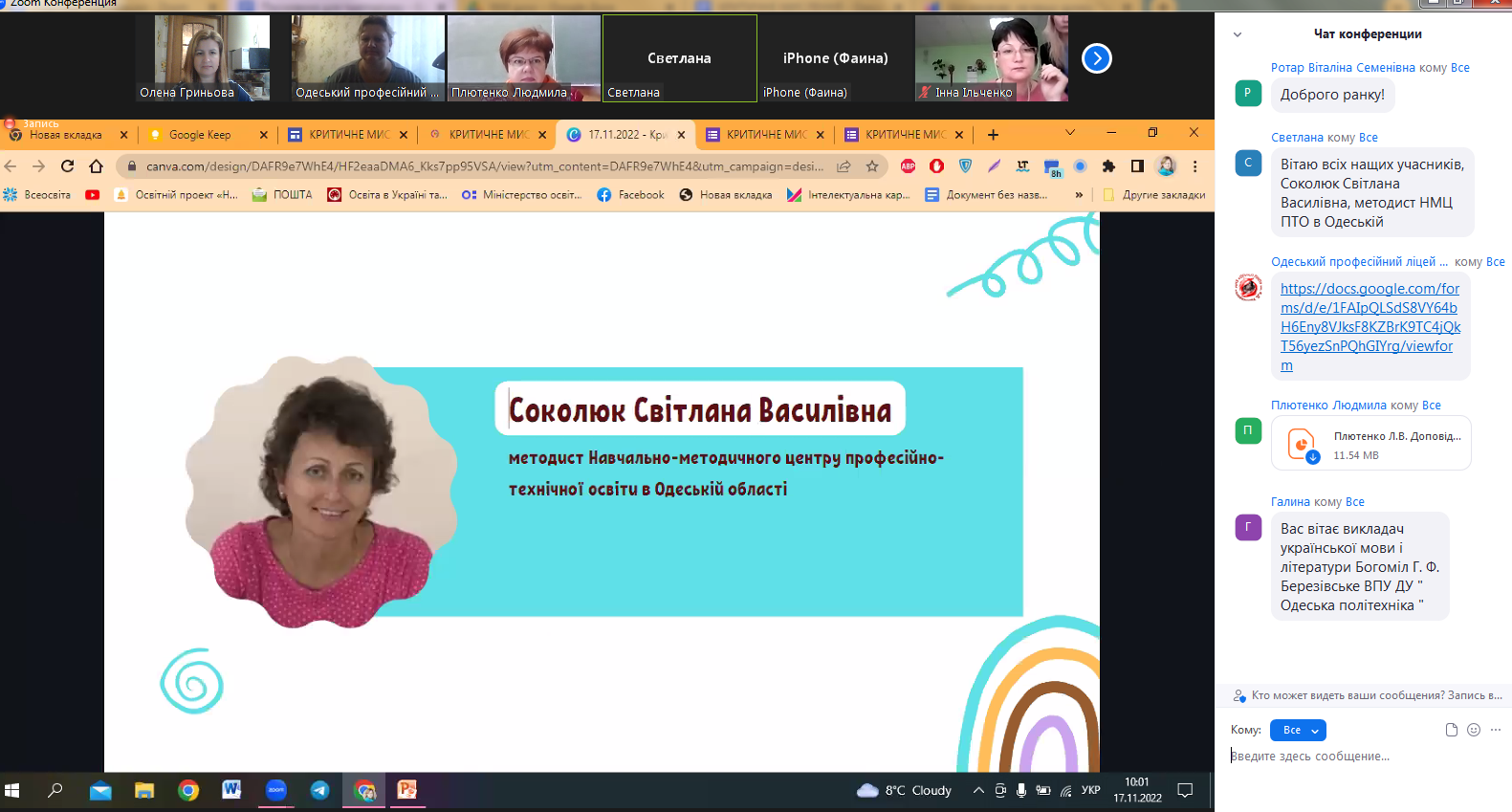Click the AdBlock Plus extension icon
1512x812 pixels.
pyautogui.click(x=908, y=166)
